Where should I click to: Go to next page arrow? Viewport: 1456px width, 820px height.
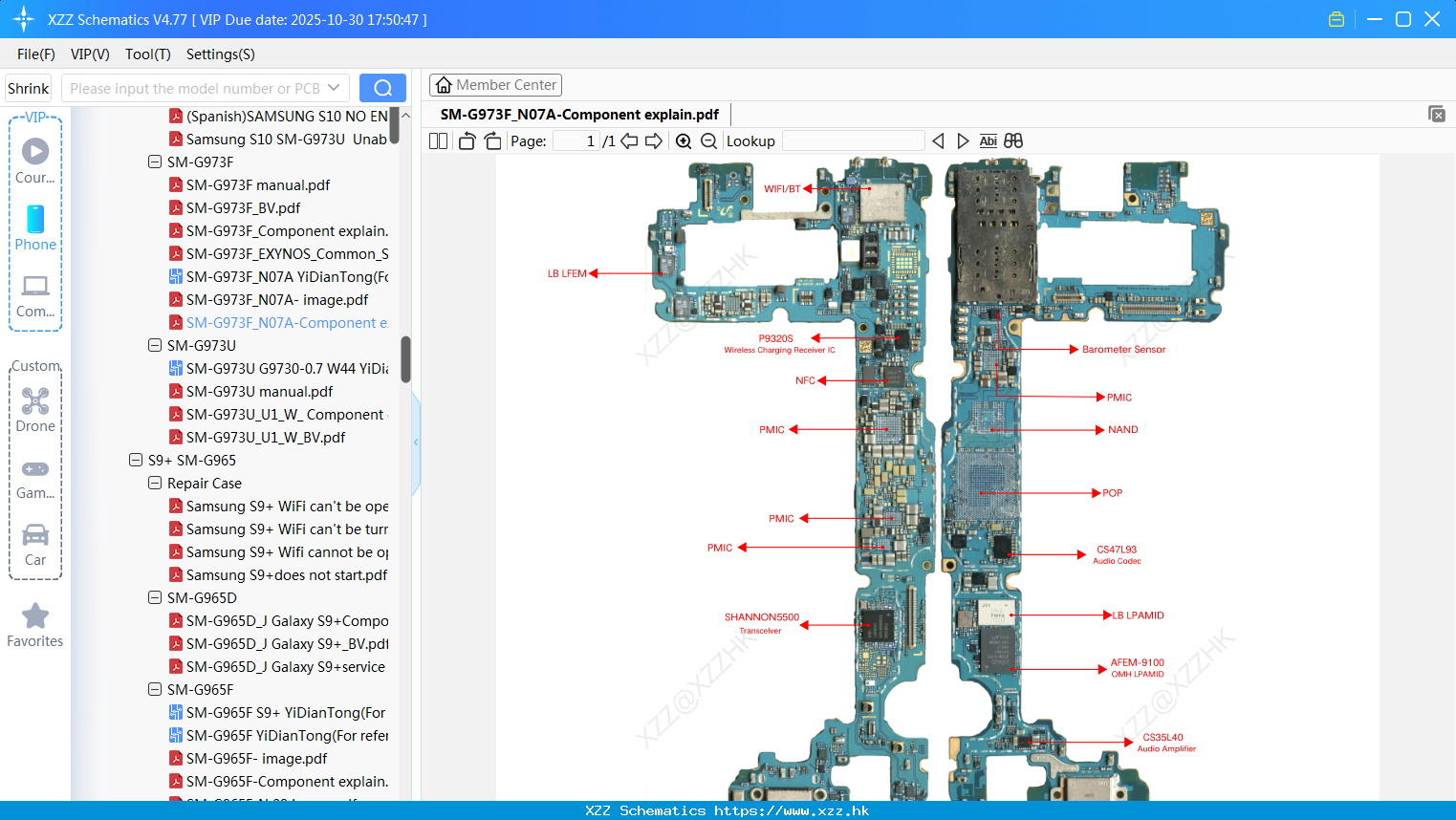(654, 140)
